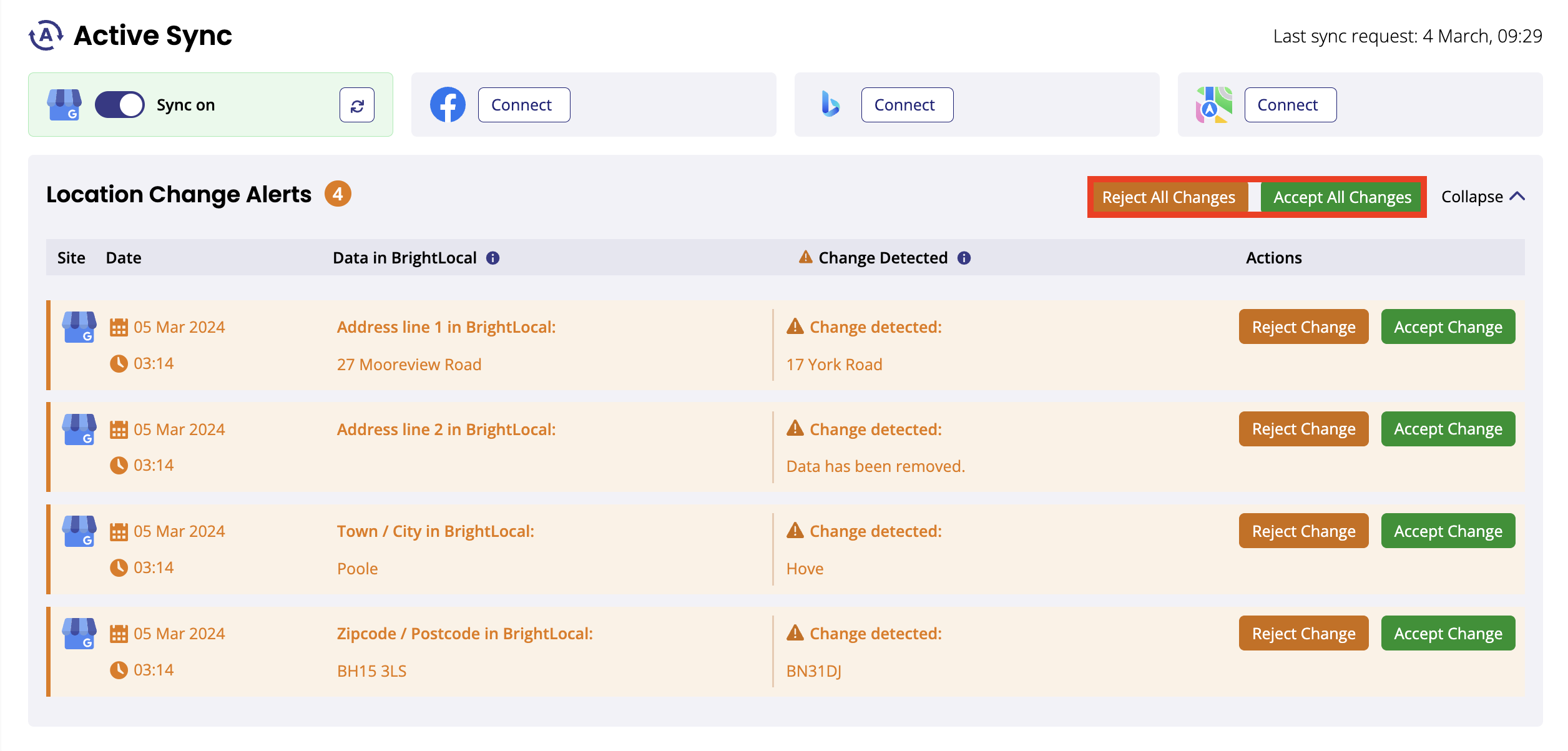The width and height of the screenshot is (1568, 751).
Task: Click the Google icon on the Address line 1 alert row
Action: point(79,326)
